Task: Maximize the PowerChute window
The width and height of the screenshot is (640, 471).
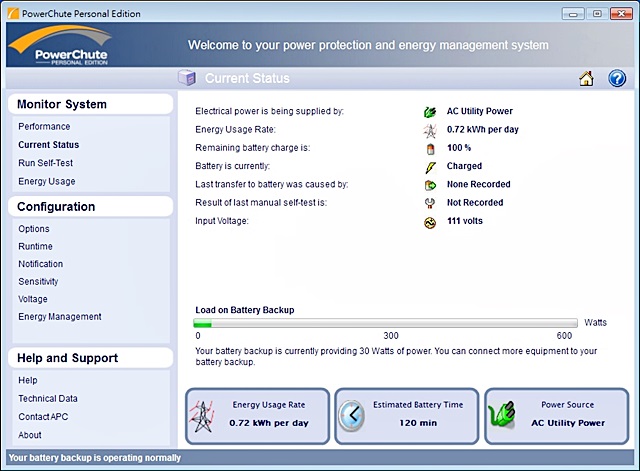Action: [x=597, y=14]
